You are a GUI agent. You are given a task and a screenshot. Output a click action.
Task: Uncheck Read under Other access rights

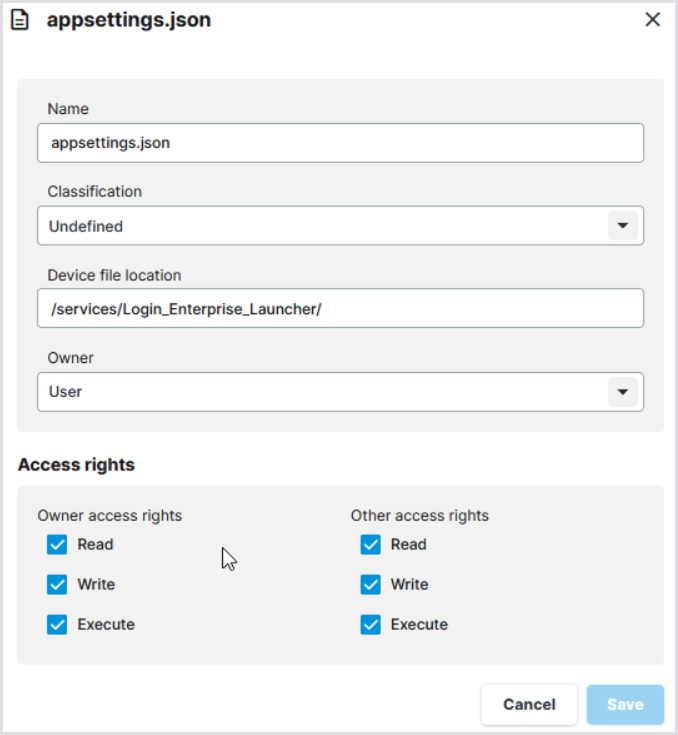(371, 545)
